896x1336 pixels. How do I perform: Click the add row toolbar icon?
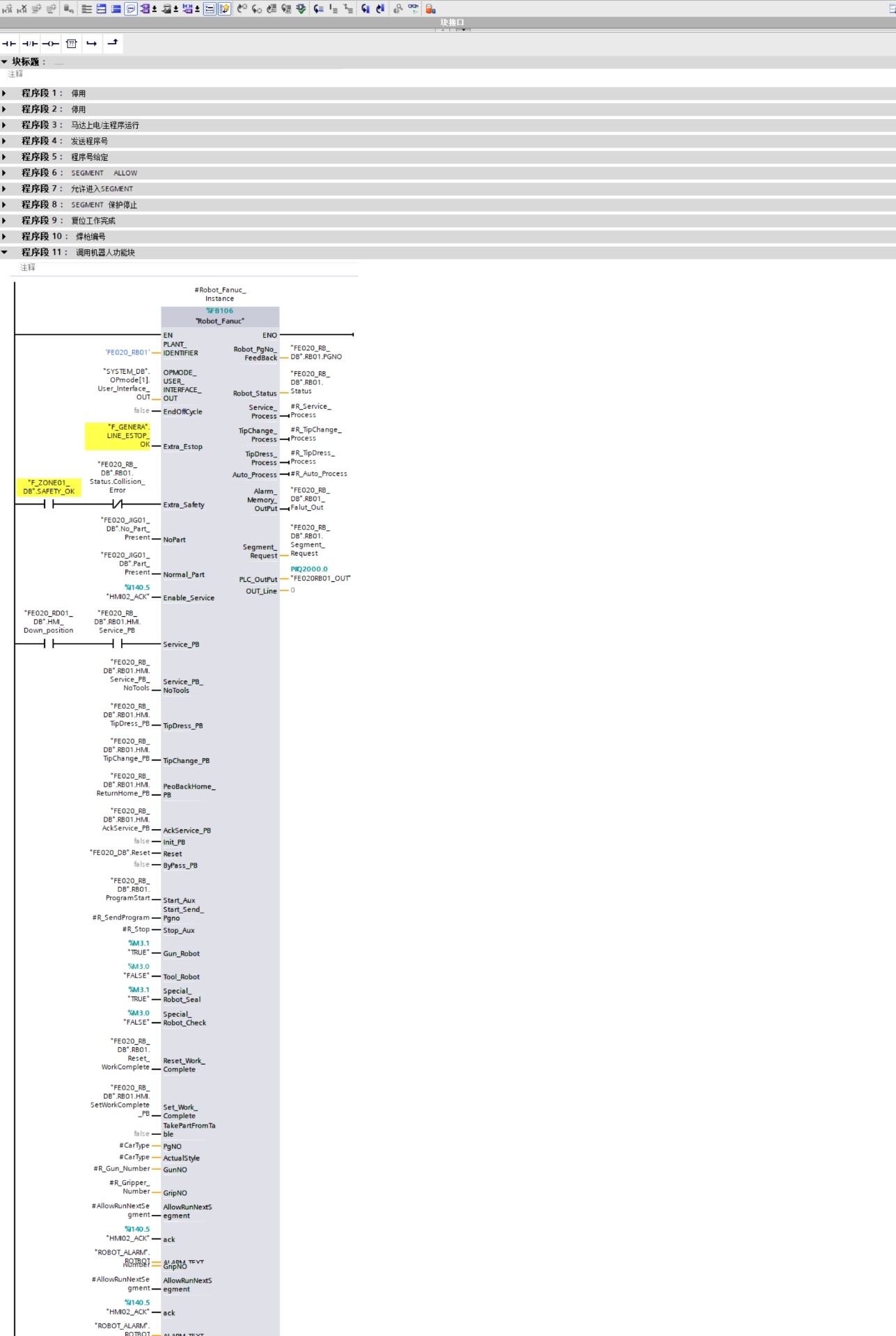point(51,8)
